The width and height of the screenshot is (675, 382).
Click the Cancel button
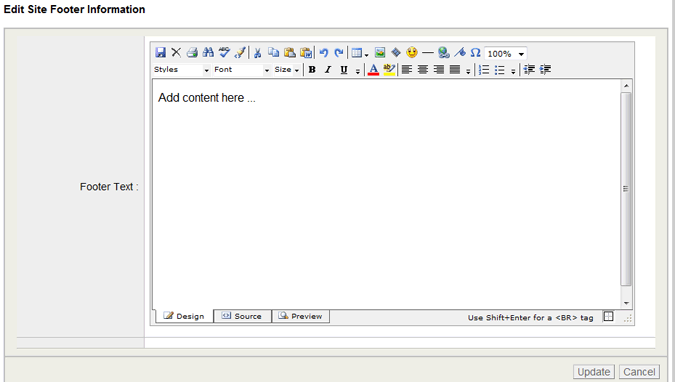[639, 372]
